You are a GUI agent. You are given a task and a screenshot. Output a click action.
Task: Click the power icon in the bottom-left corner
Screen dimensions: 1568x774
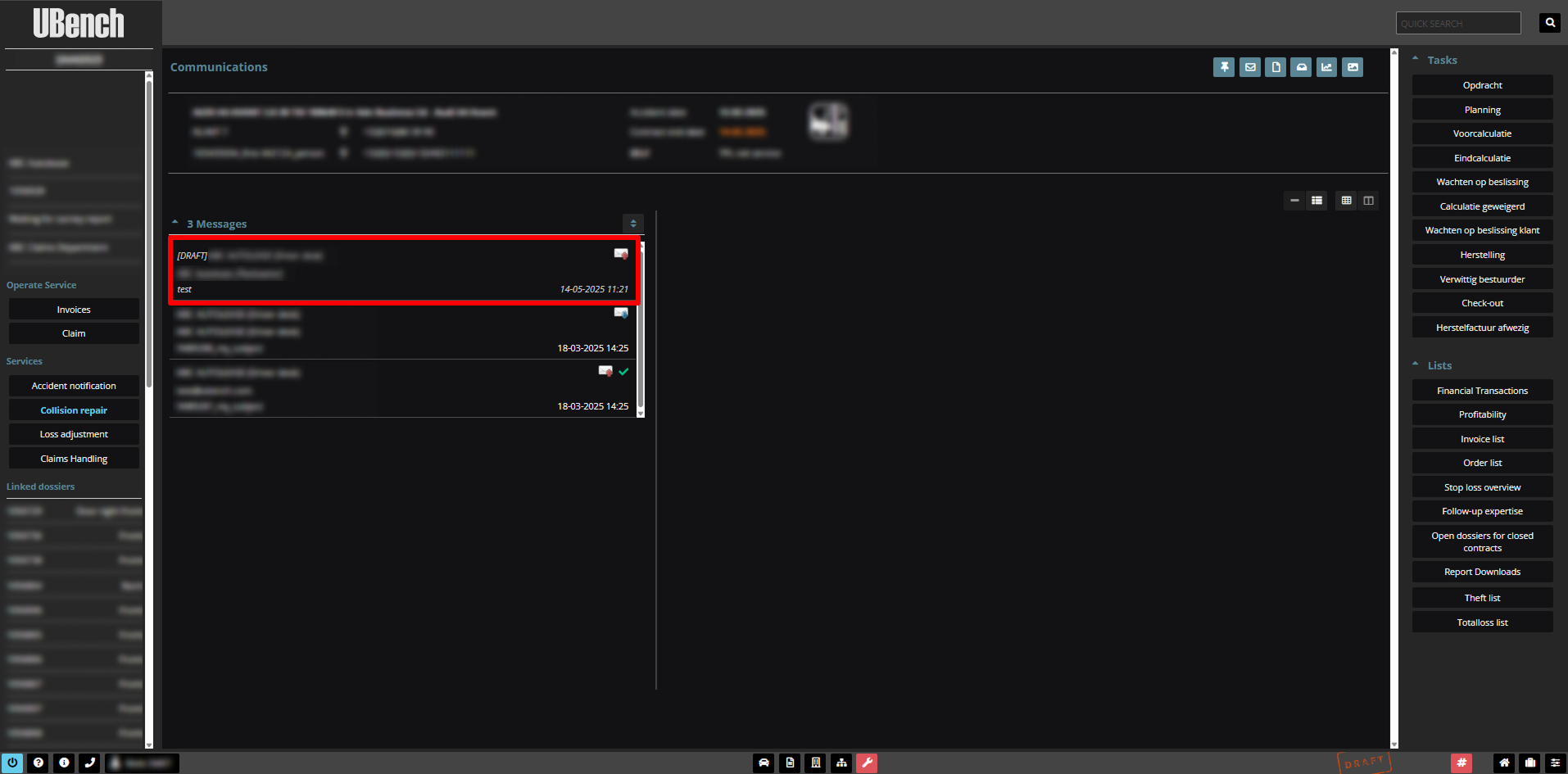coord(12,763)
